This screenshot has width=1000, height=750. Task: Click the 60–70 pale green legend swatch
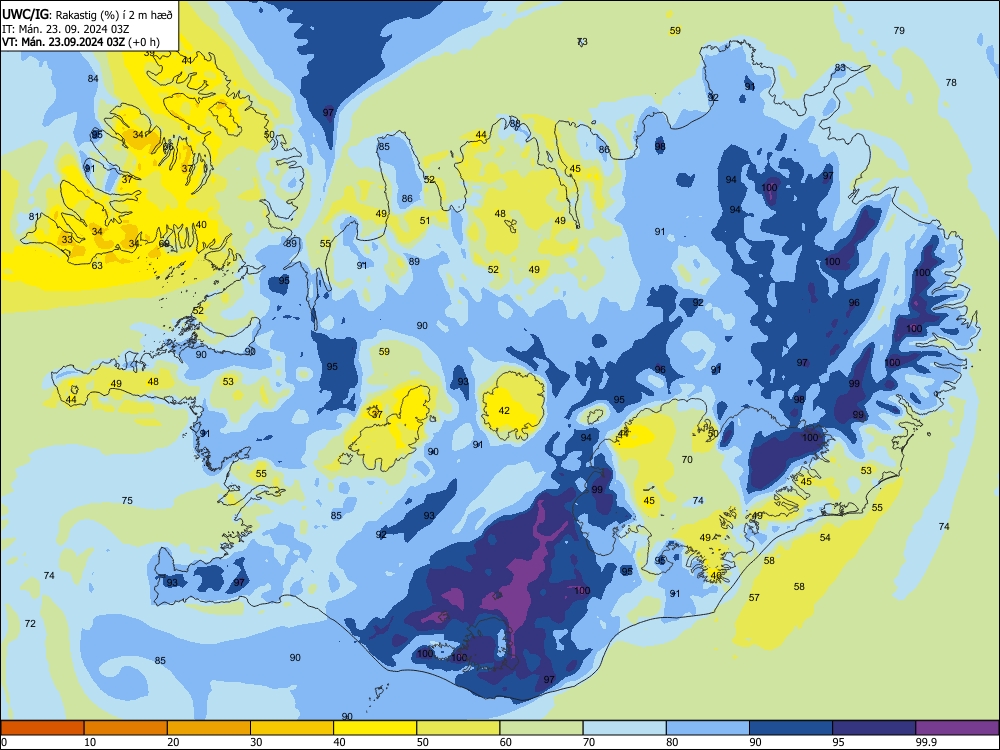point(541,728)
